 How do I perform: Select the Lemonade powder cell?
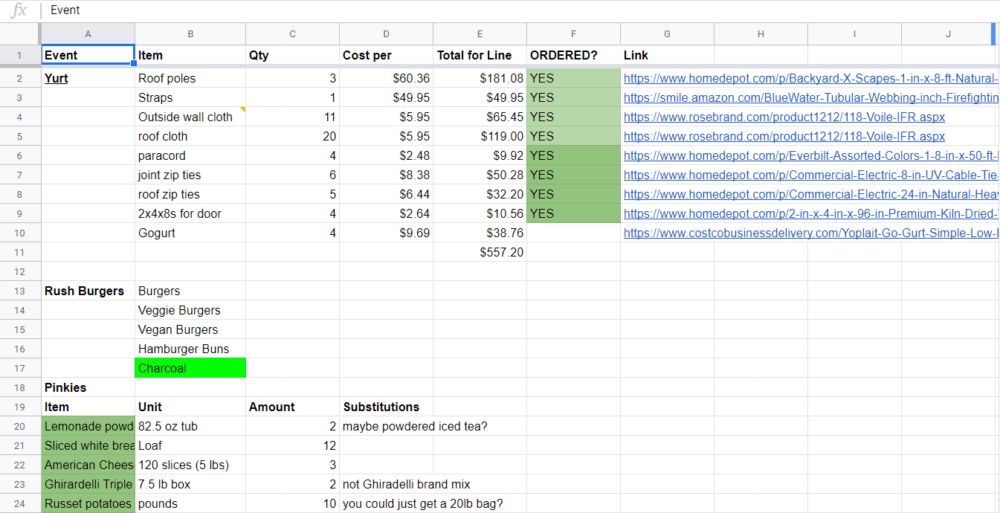(88, 426)
